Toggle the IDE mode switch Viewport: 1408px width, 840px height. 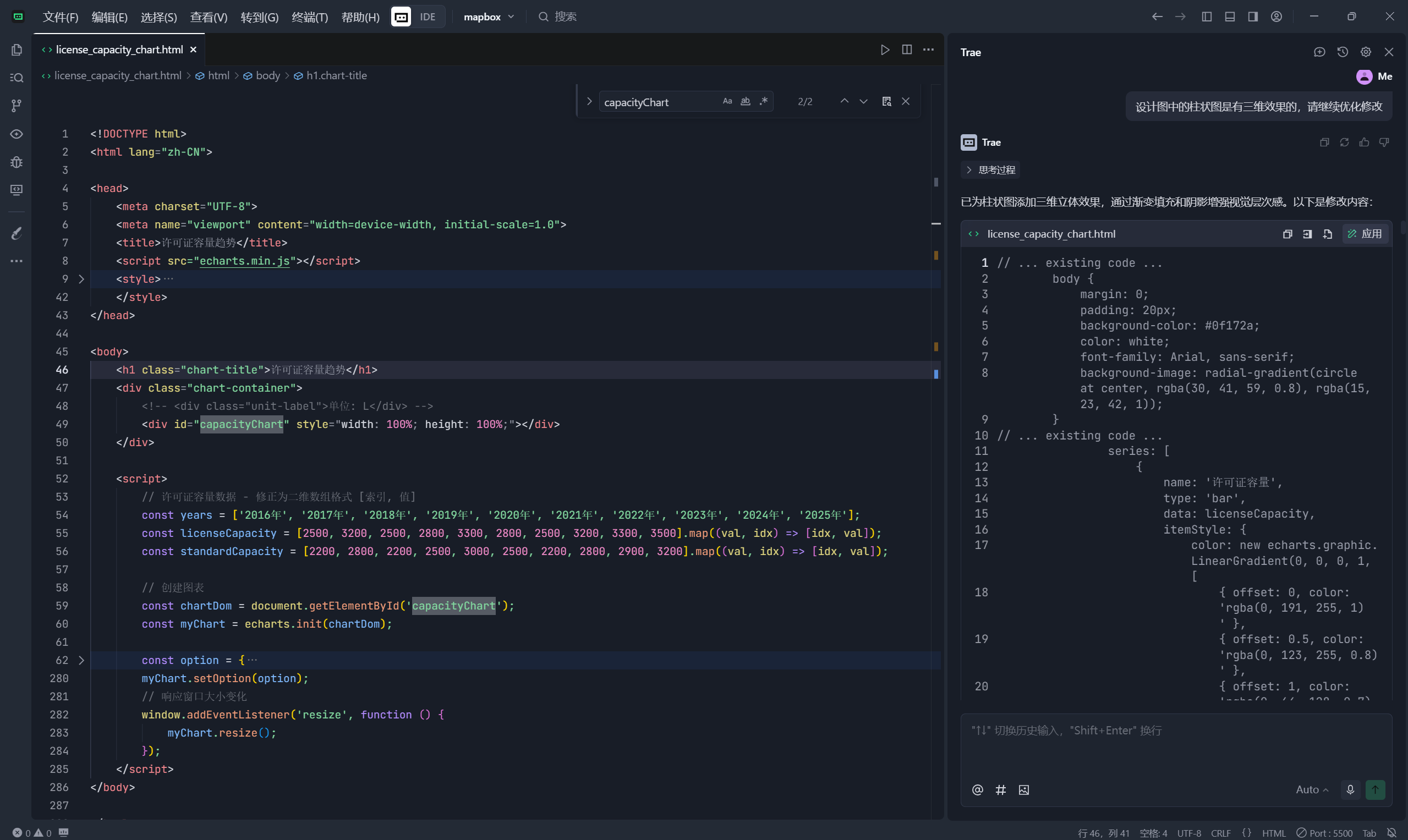(418, 17)
